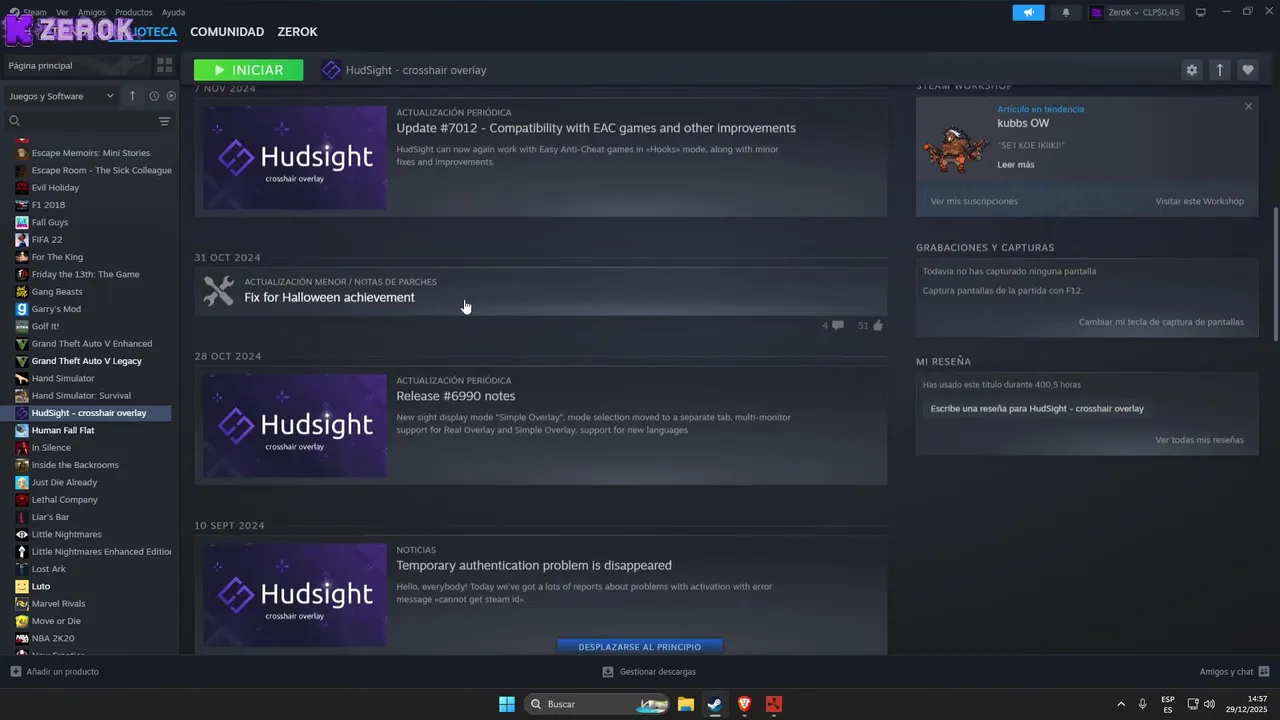1280x720 pixels.
Task: Open Windows Start menu
Action: (507, 704)
